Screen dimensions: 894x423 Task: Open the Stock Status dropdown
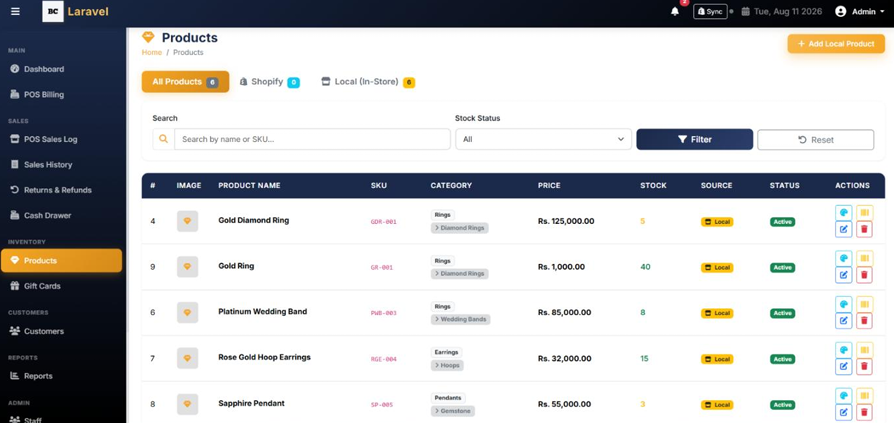pos(543,139)
